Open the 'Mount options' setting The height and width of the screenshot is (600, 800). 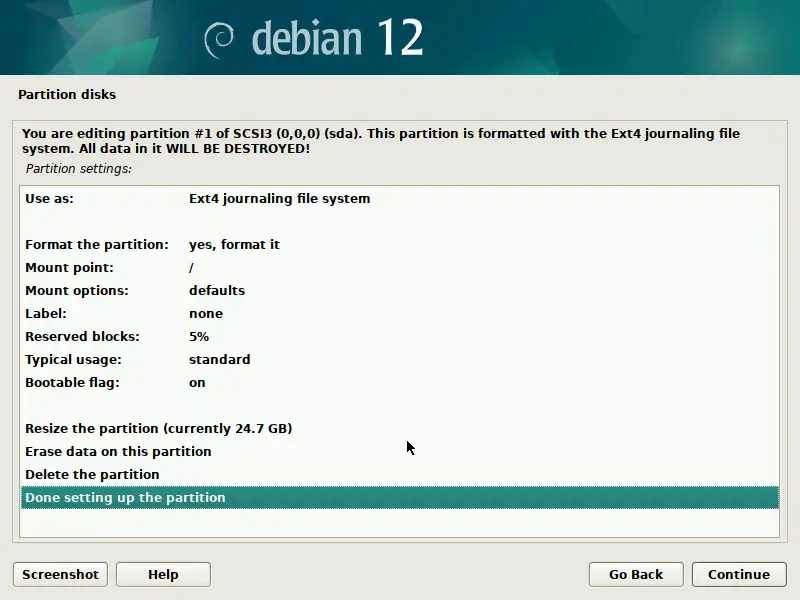(399, 290)
